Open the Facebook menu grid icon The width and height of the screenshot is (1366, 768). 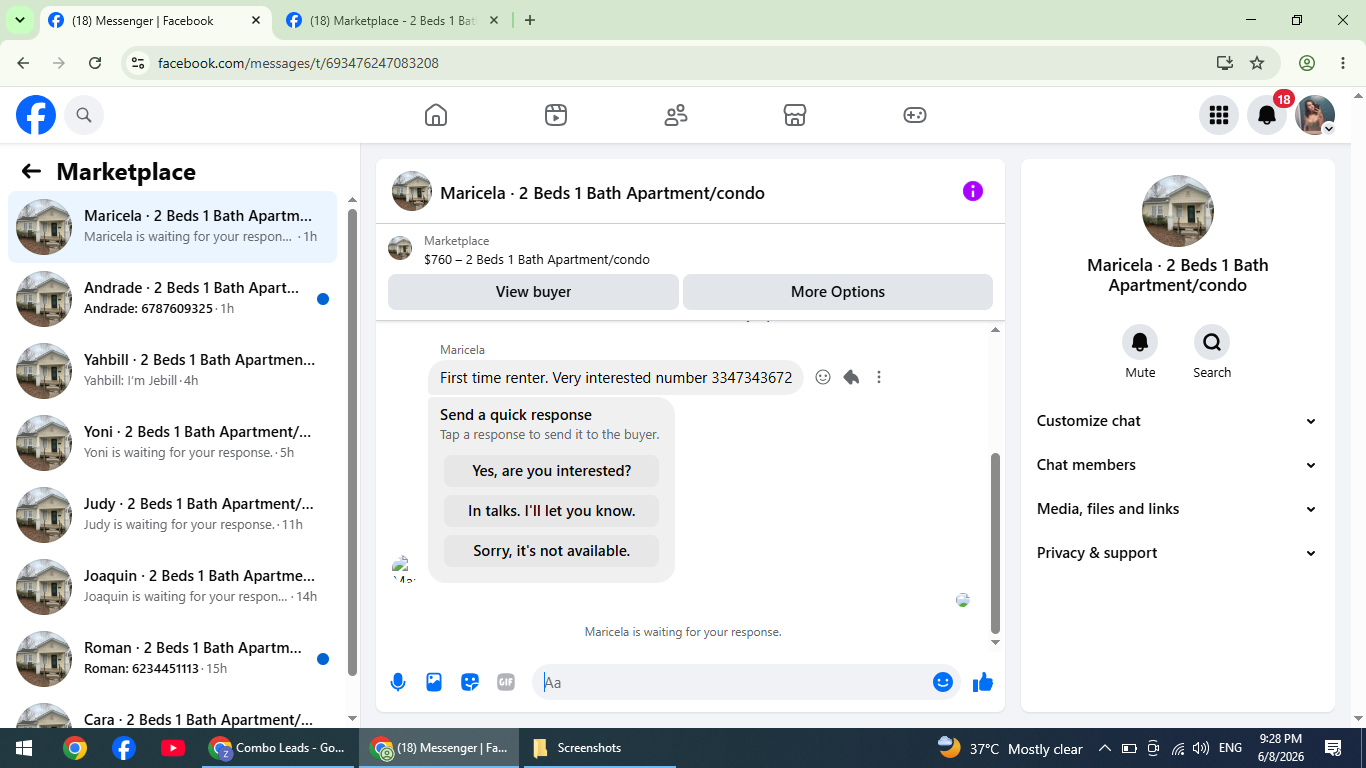(x=1219, y=115)
